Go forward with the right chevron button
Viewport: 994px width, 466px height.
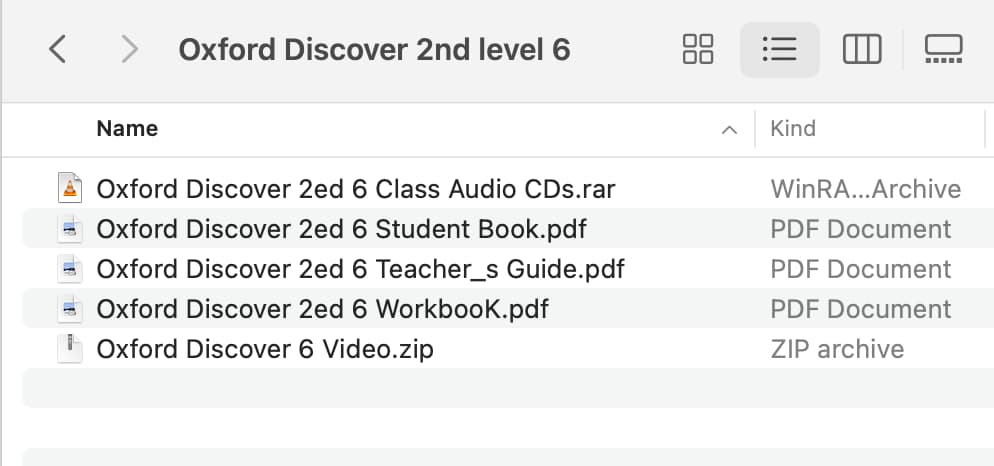coord(129,49)
